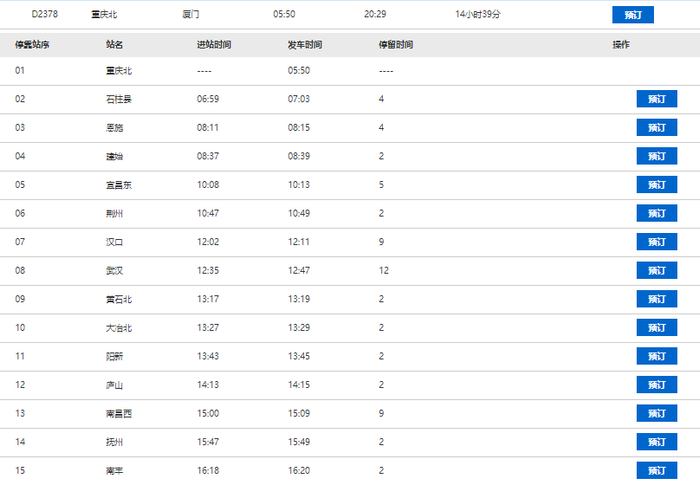Click the 发车时间 column header
Screen dimensions: 700x485
tap(305, 45)
